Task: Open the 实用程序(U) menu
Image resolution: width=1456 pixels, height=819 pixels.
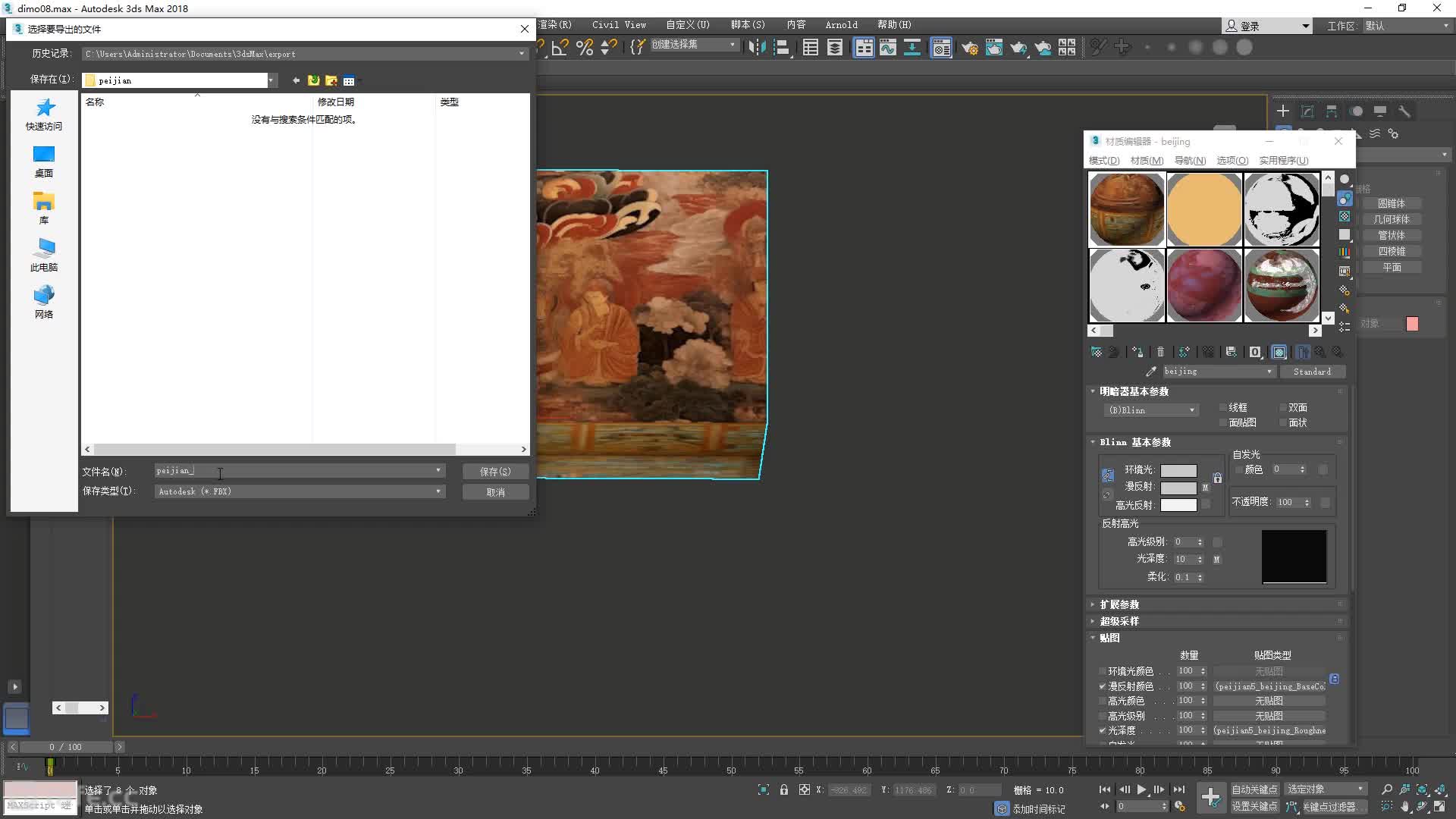Action: coord(1283,161)
